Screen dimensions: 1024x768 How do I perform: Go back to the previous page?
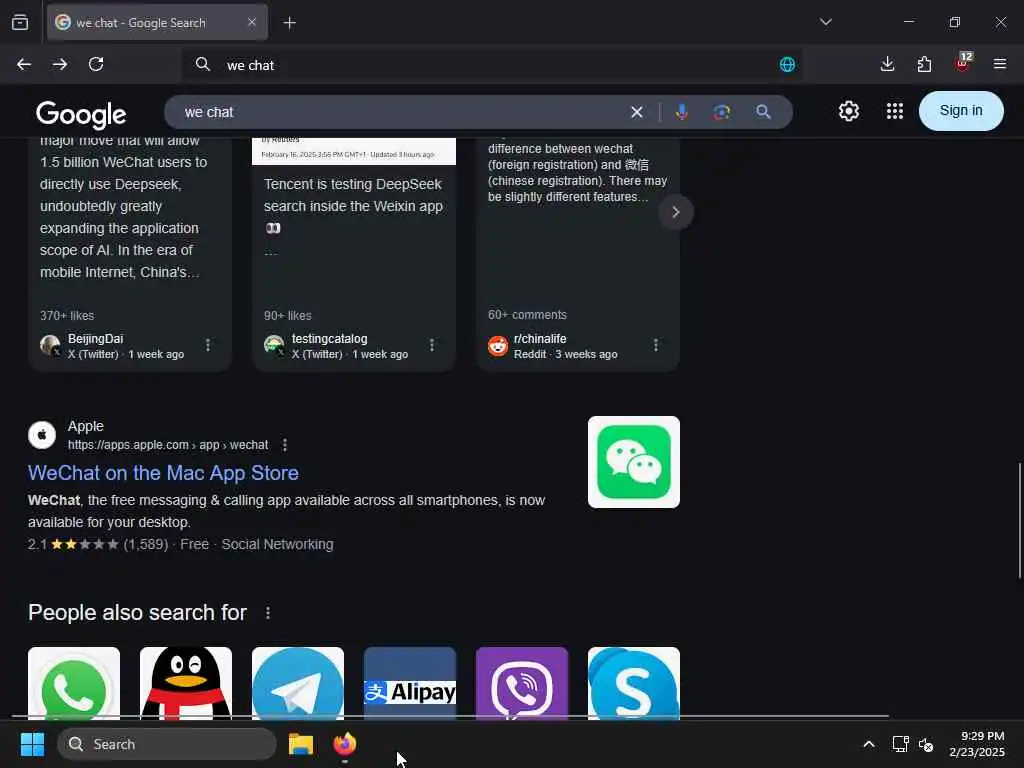tap(24, 64)
